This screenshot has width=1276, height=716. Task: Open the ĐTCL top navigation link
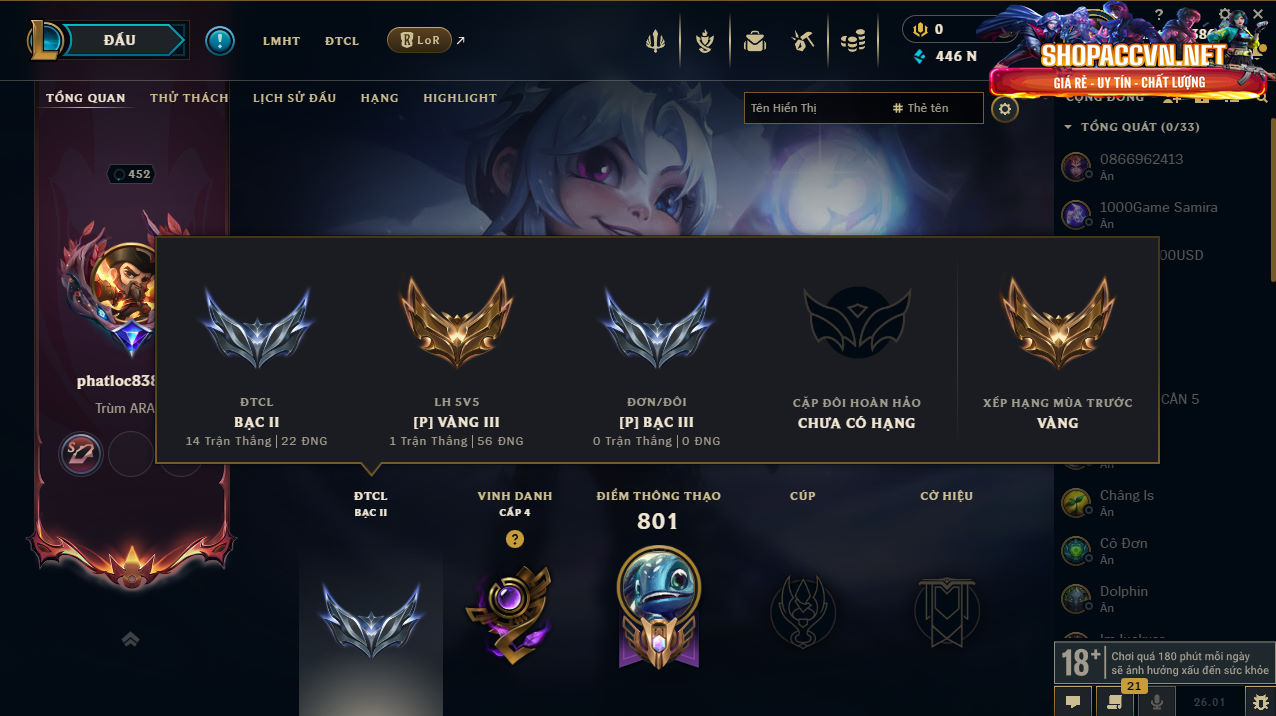point(342,41)
